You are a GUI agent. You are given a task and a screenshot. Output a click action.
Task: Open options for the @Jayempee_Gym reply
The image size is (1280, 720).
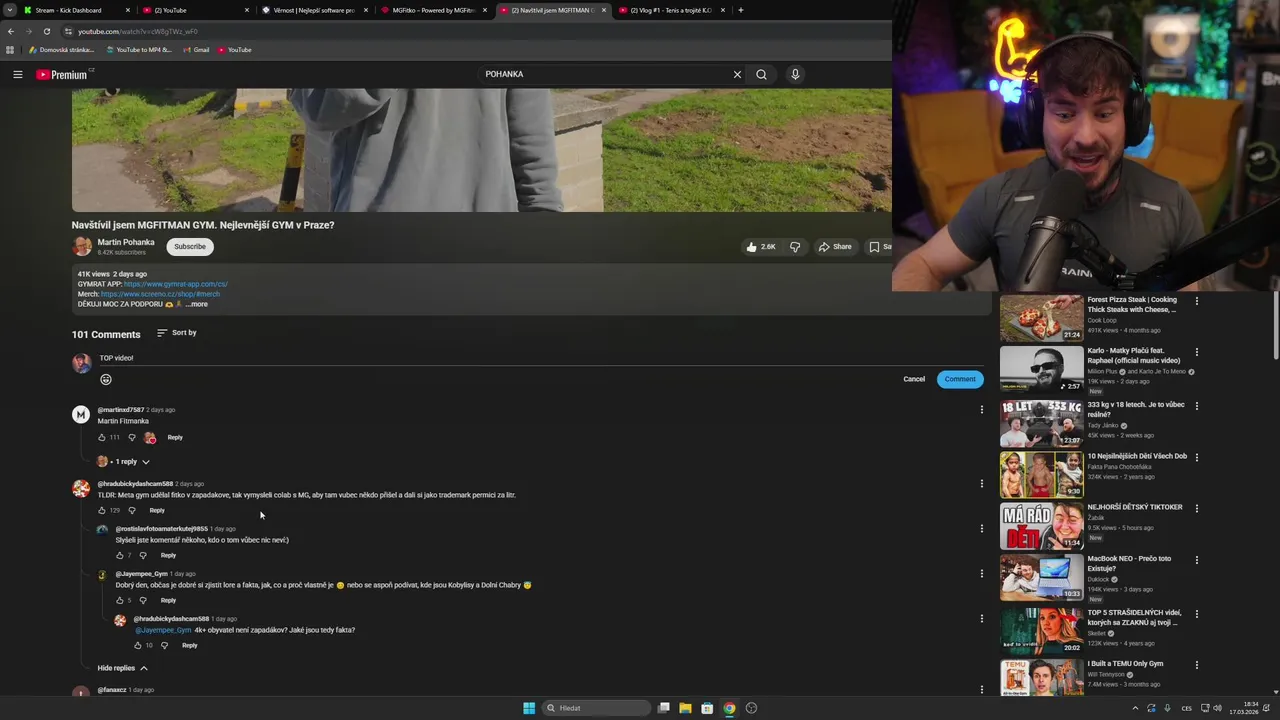[x=981, y=573]
